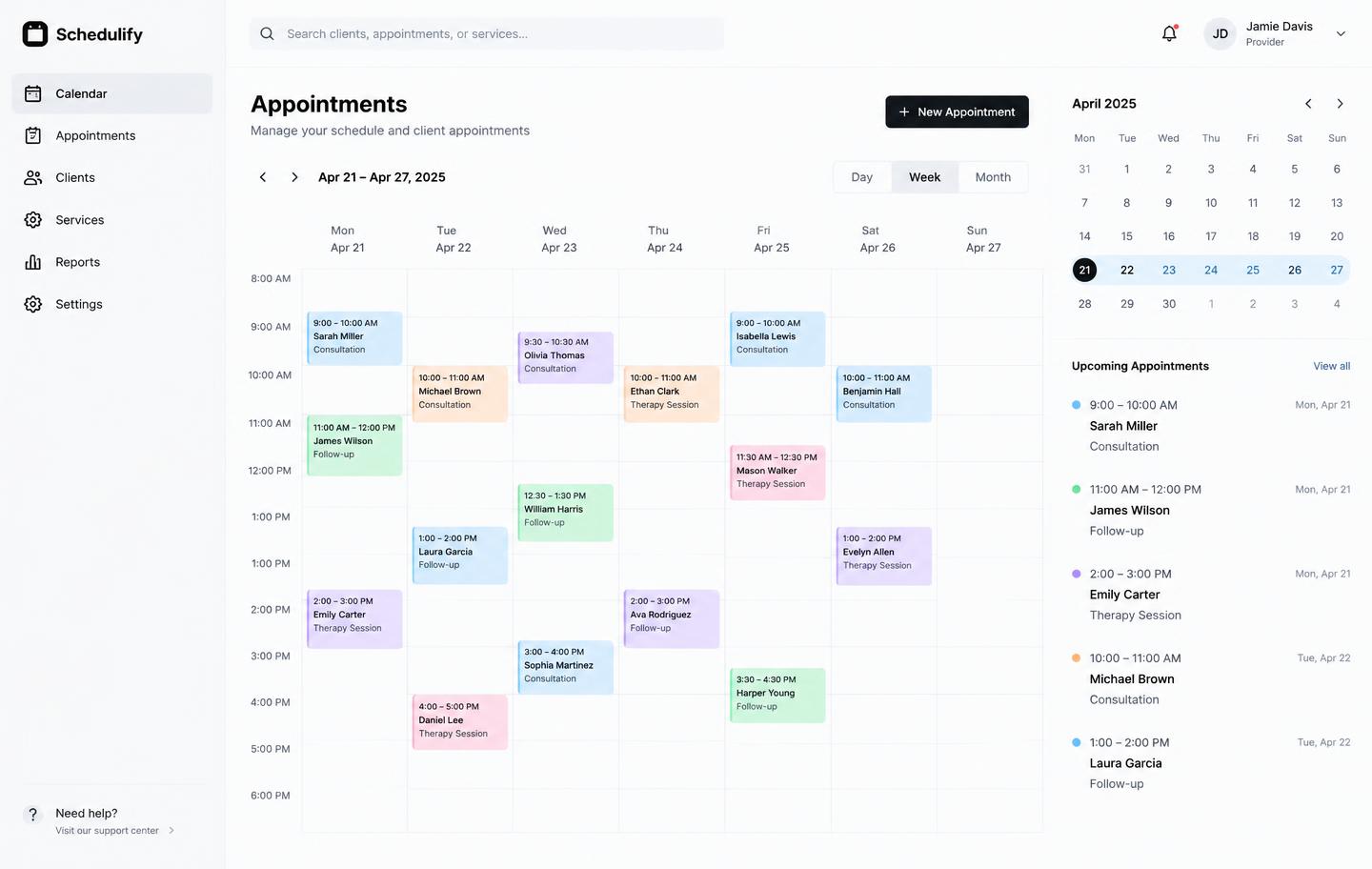Click the JD user avatar
The height and width of the screenshot is (869, 1372).
click(x=1220, y=33)
